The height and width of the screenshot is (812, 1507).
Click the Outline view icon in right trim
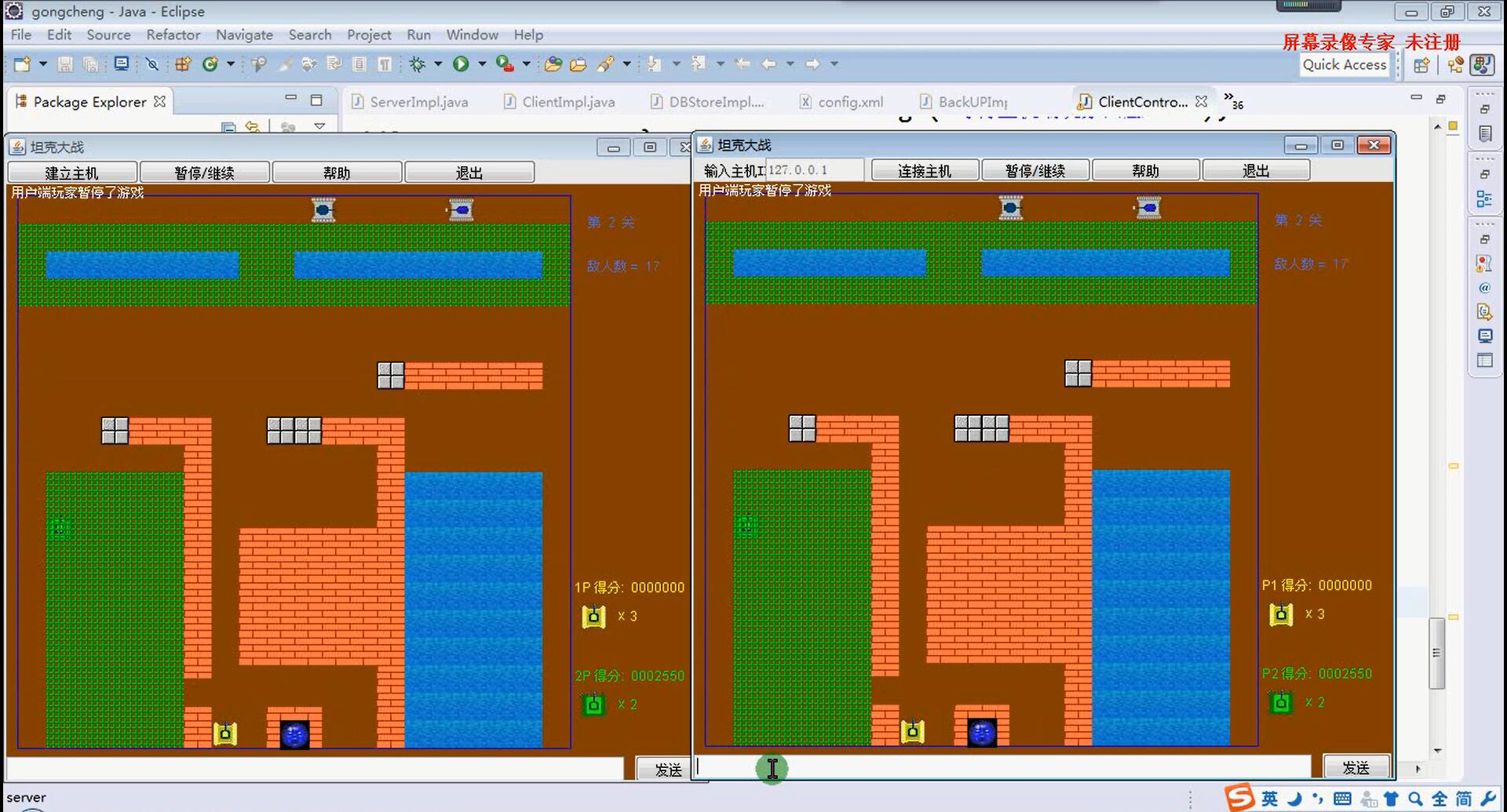(1484, 199)
